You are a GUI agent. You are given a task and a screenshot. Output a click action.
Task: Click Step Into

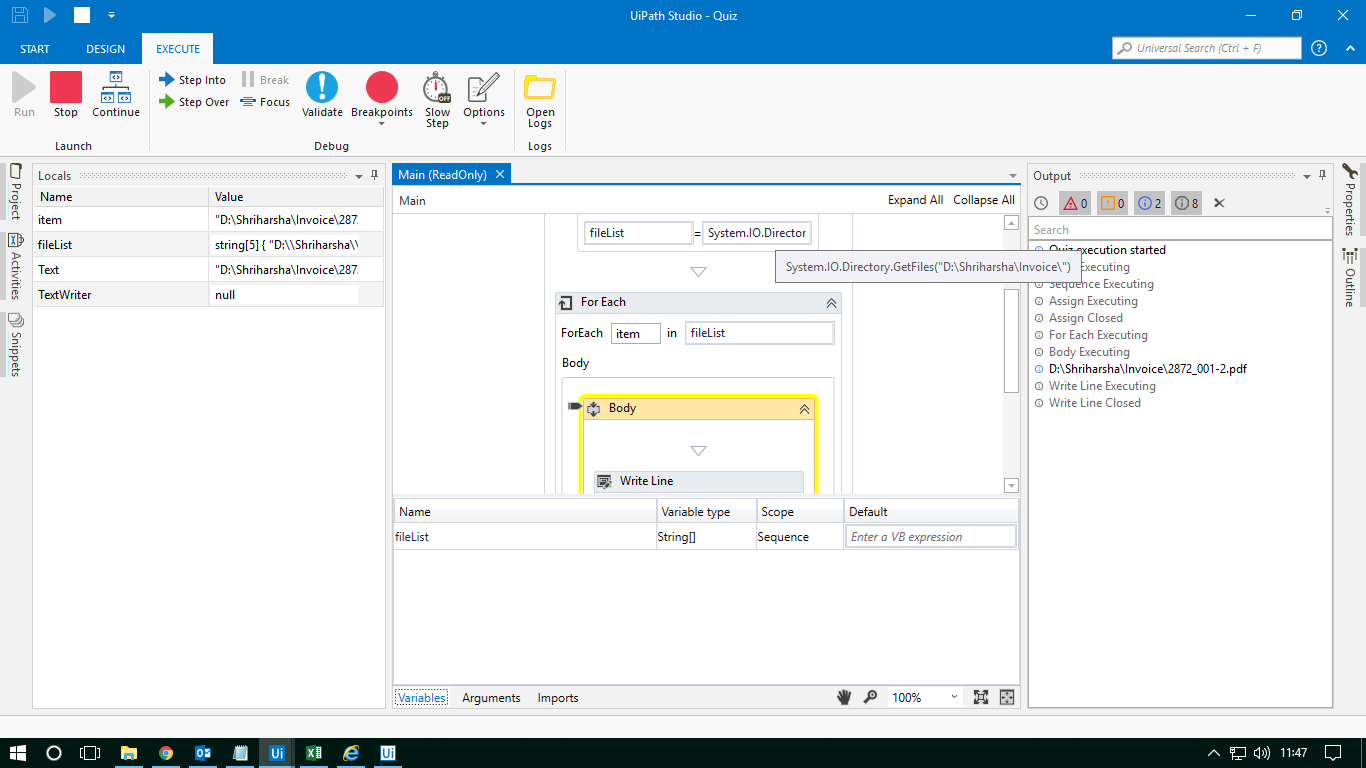coord(193,80)
